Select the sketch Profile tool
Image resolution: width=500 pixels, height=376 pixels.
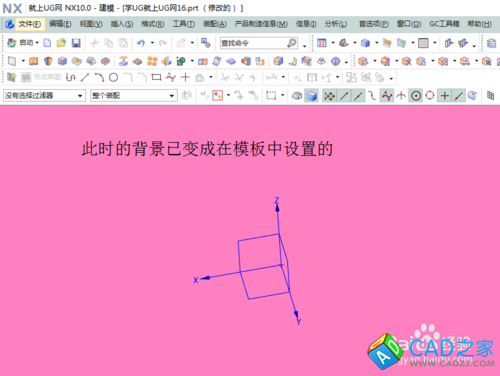tap(70, 77)
